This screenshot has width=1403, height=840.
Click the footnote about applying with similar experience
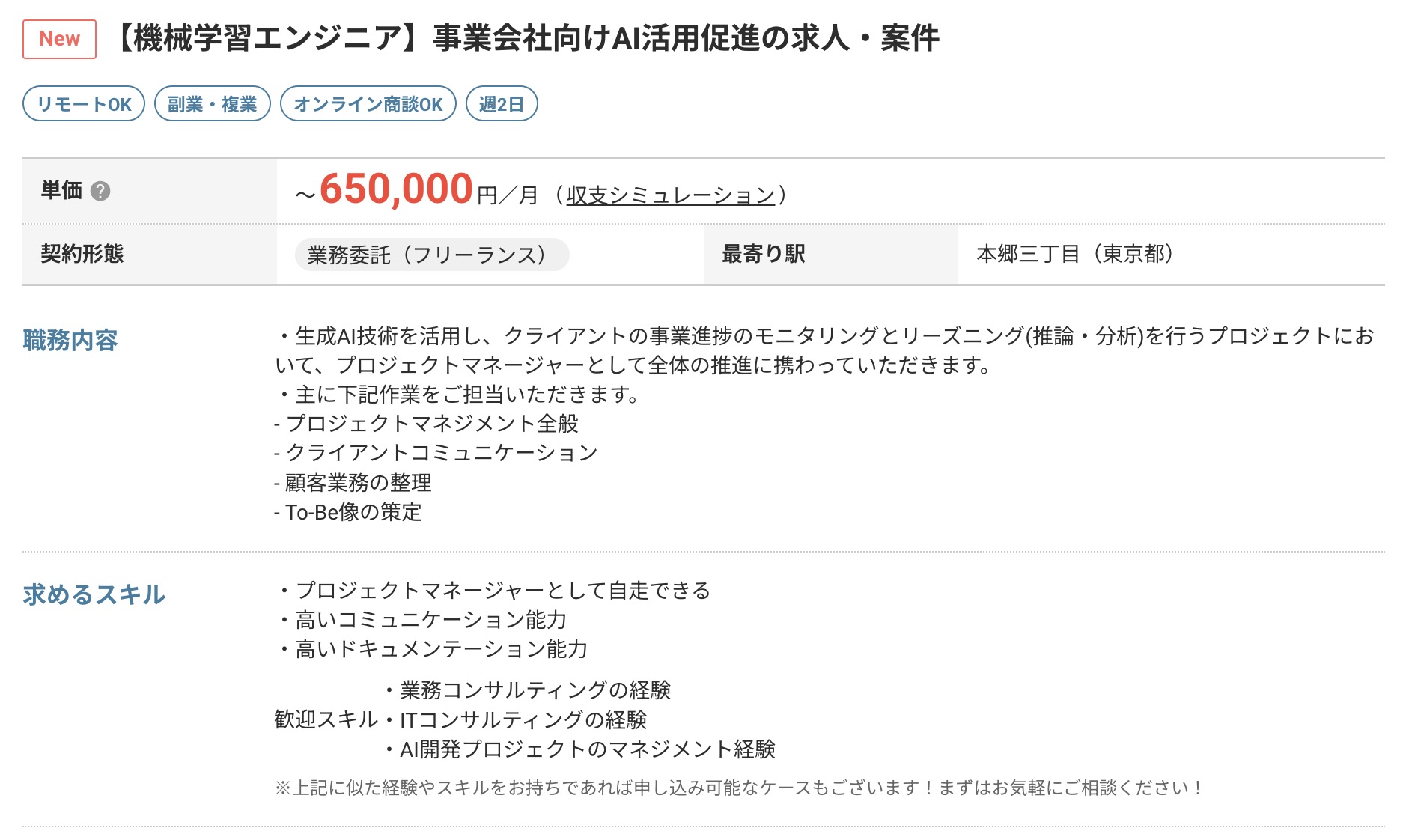coord(738,788)
